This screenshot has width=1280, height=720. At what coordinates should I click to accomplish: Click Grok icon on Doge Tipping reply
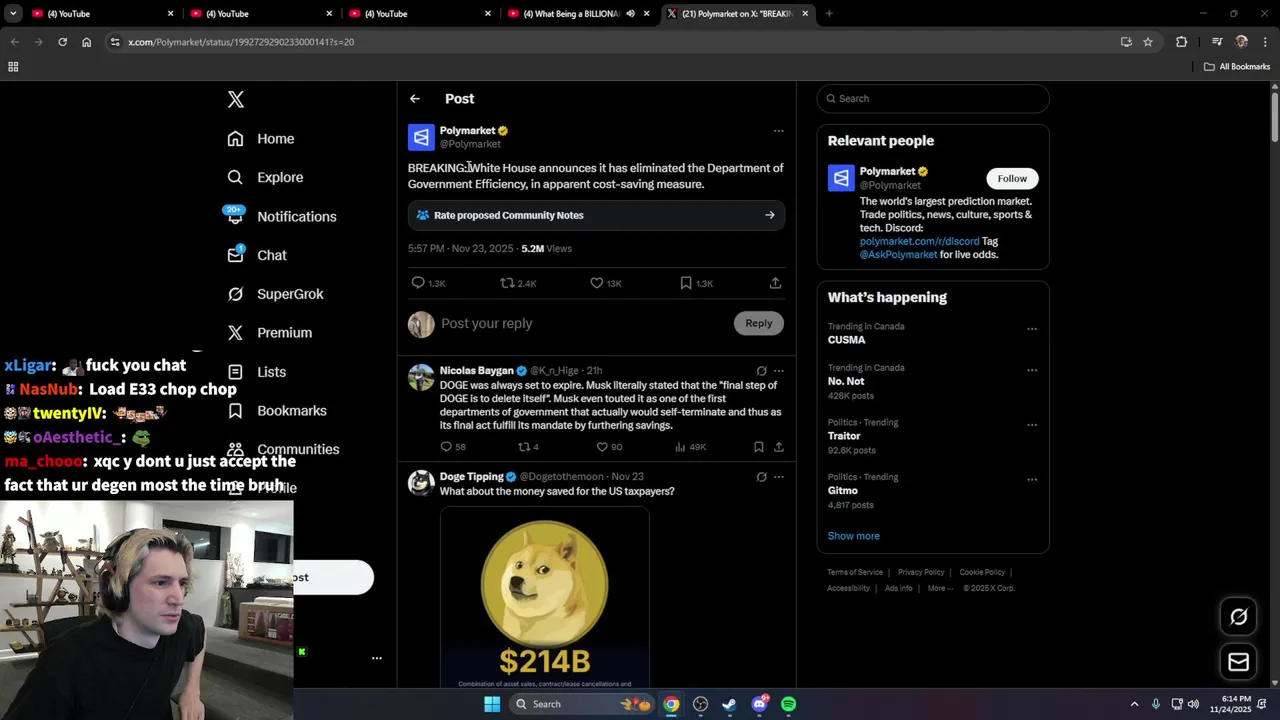[762, 477]
